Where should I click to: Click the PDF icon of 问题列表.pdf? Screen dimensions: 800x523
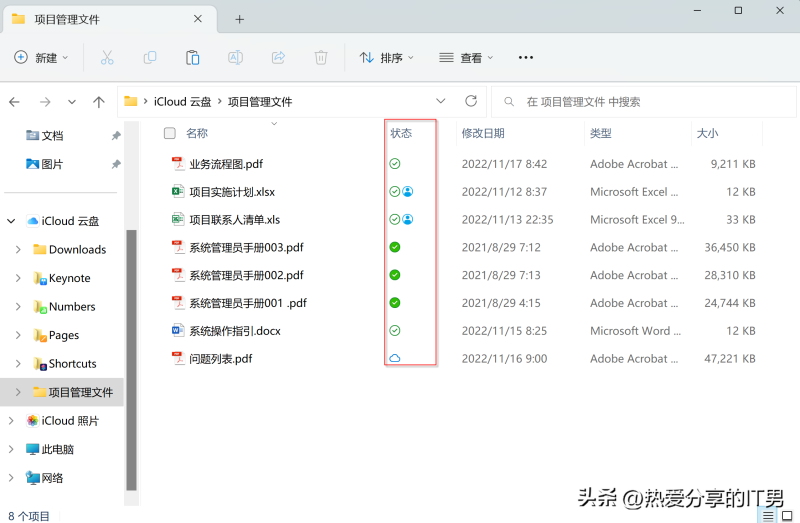point(178,358)
